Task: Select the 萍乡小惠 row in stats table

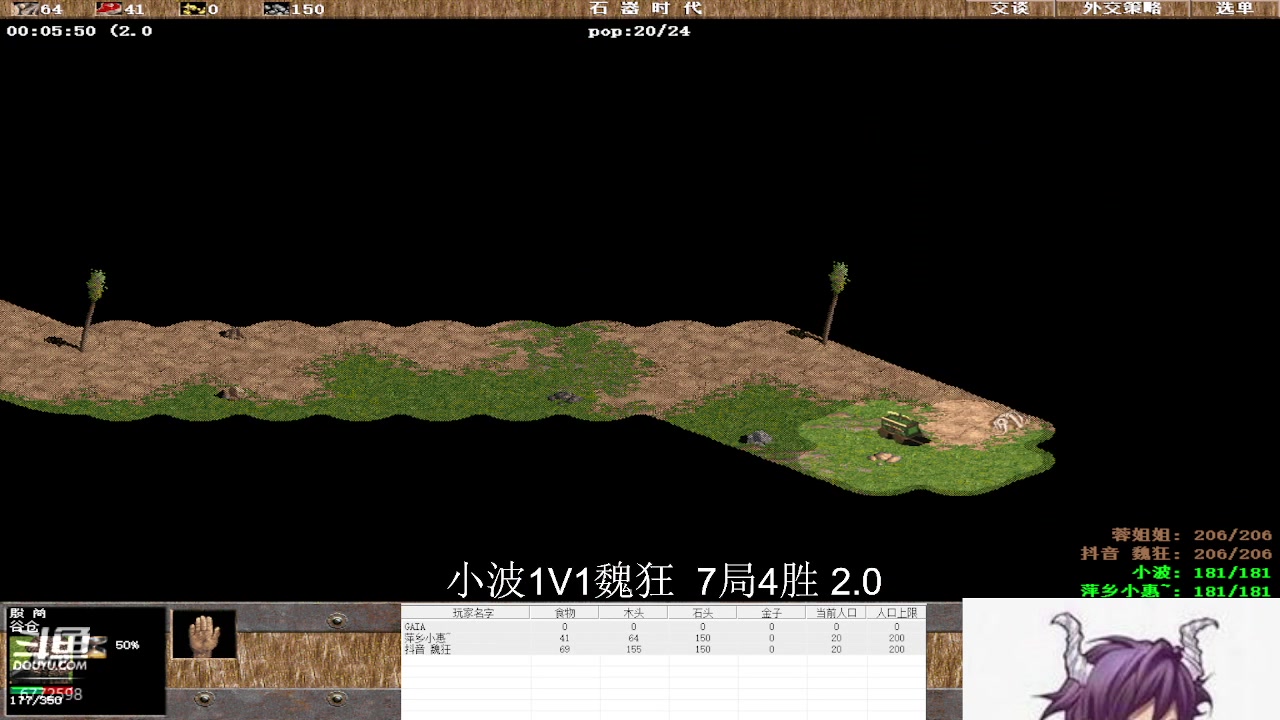Action: tap(662, 638)
